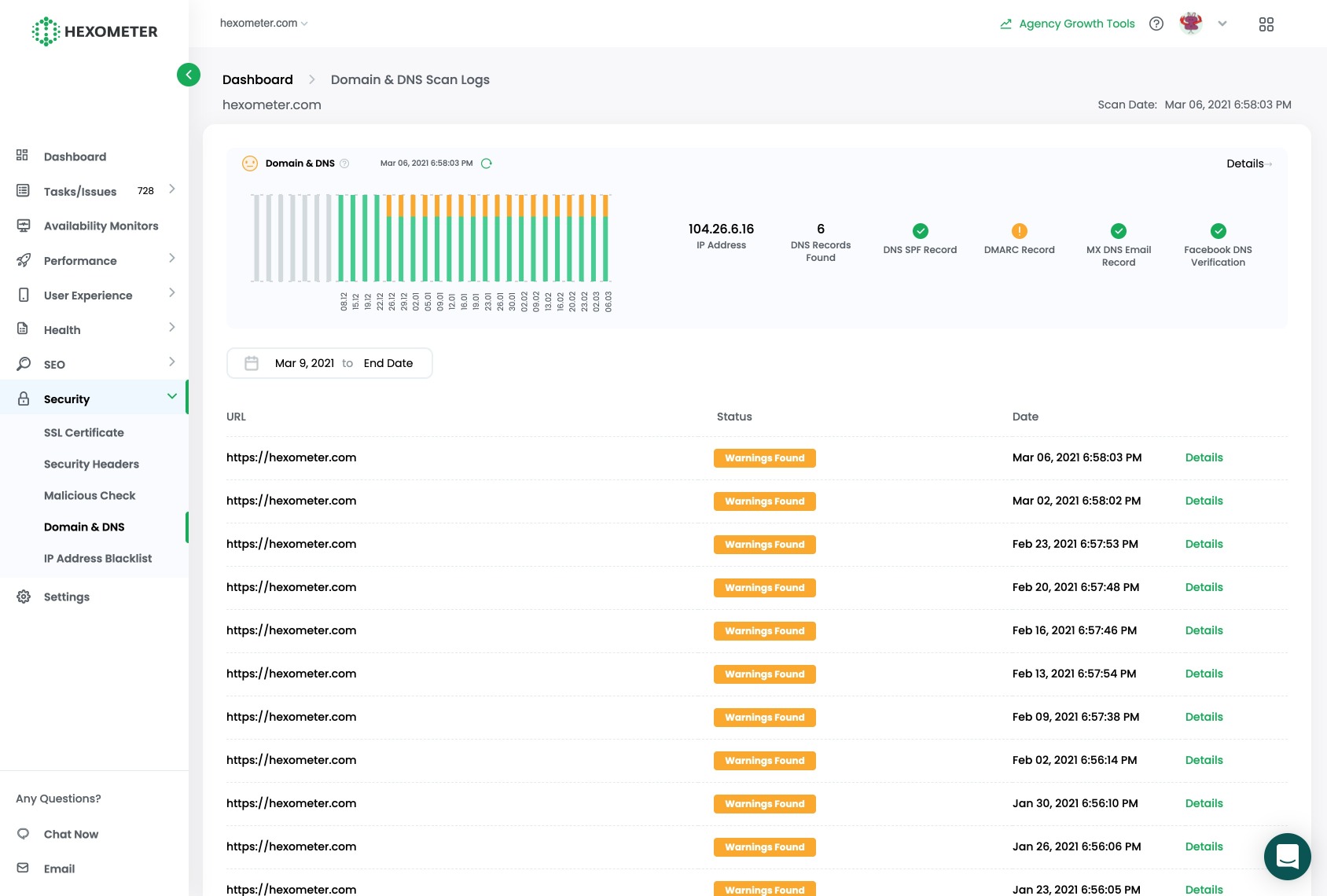The width and height of the screenshot is (1327, 896).
Task: Click the Tasks/Issues list icon
Action: point(23,190)
